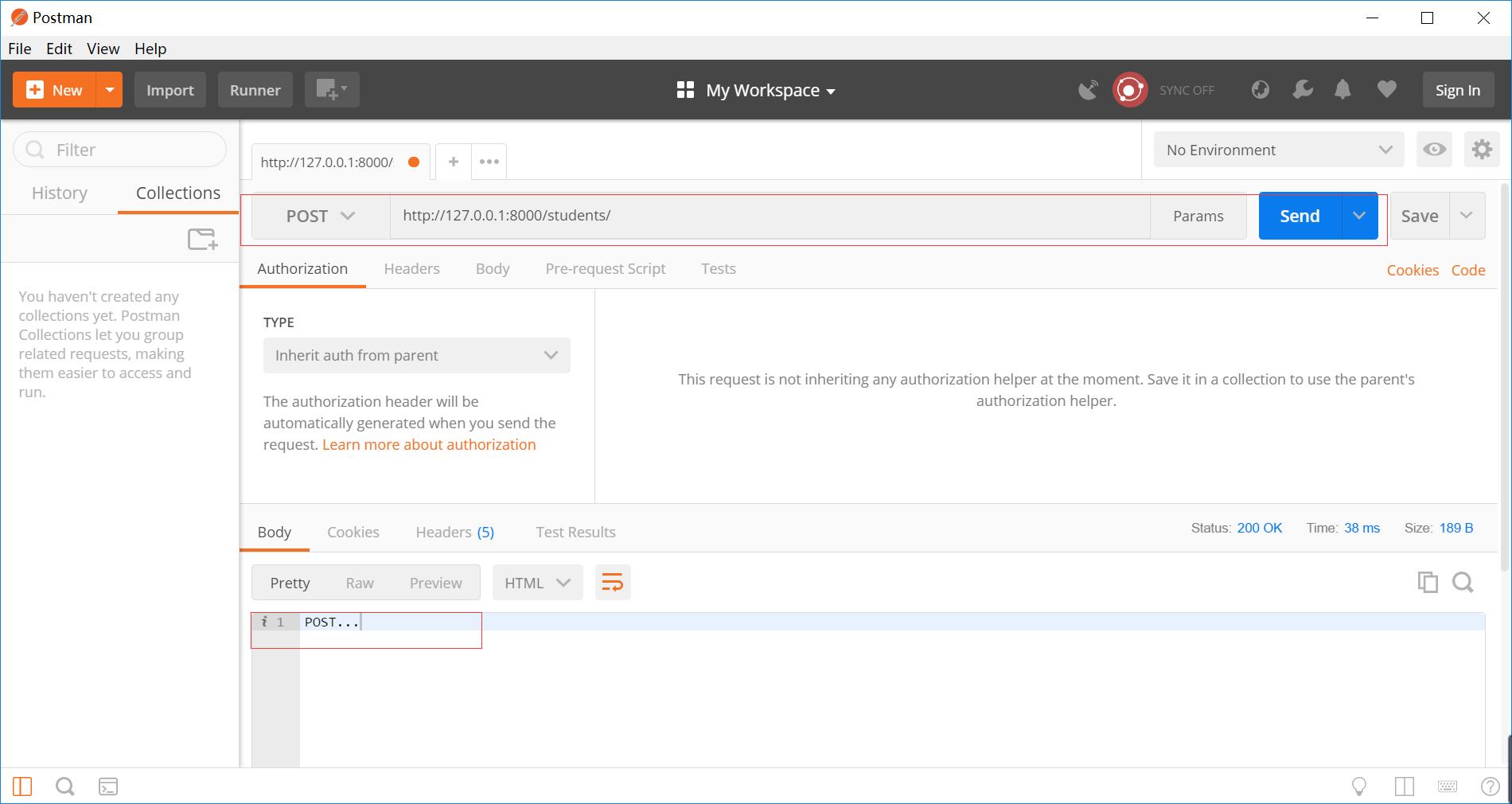The image size is (1512, 804).
Task: Copy response body to clipboard
Action: (x=1428, y=583)
